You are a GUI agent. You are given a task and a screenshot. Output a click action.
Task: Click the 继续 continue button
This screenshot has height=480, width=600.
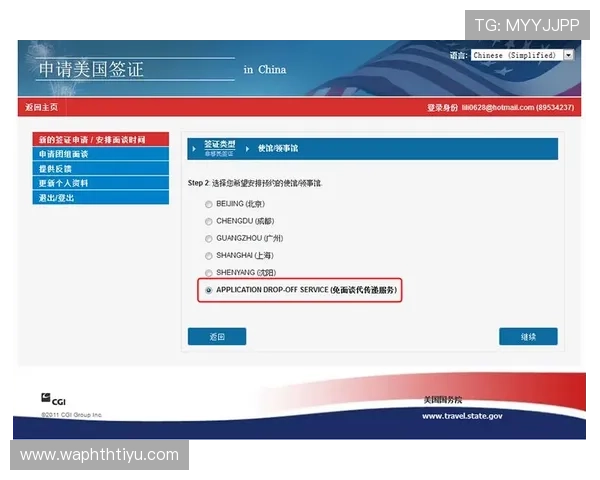coord(528,336)
